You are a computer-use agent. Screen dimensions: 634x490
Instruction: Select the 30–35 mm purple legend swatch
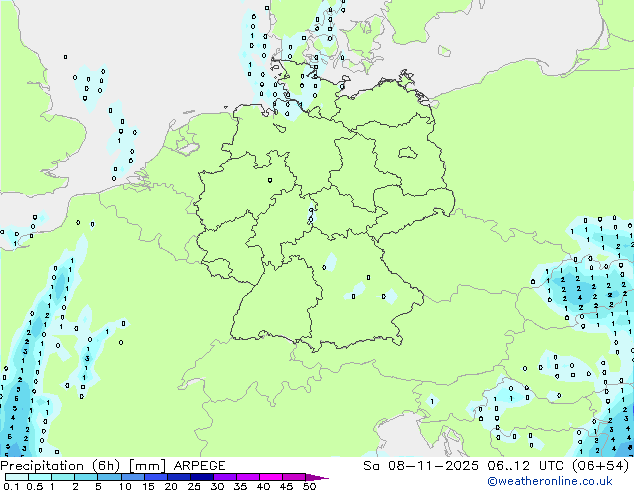224,477
